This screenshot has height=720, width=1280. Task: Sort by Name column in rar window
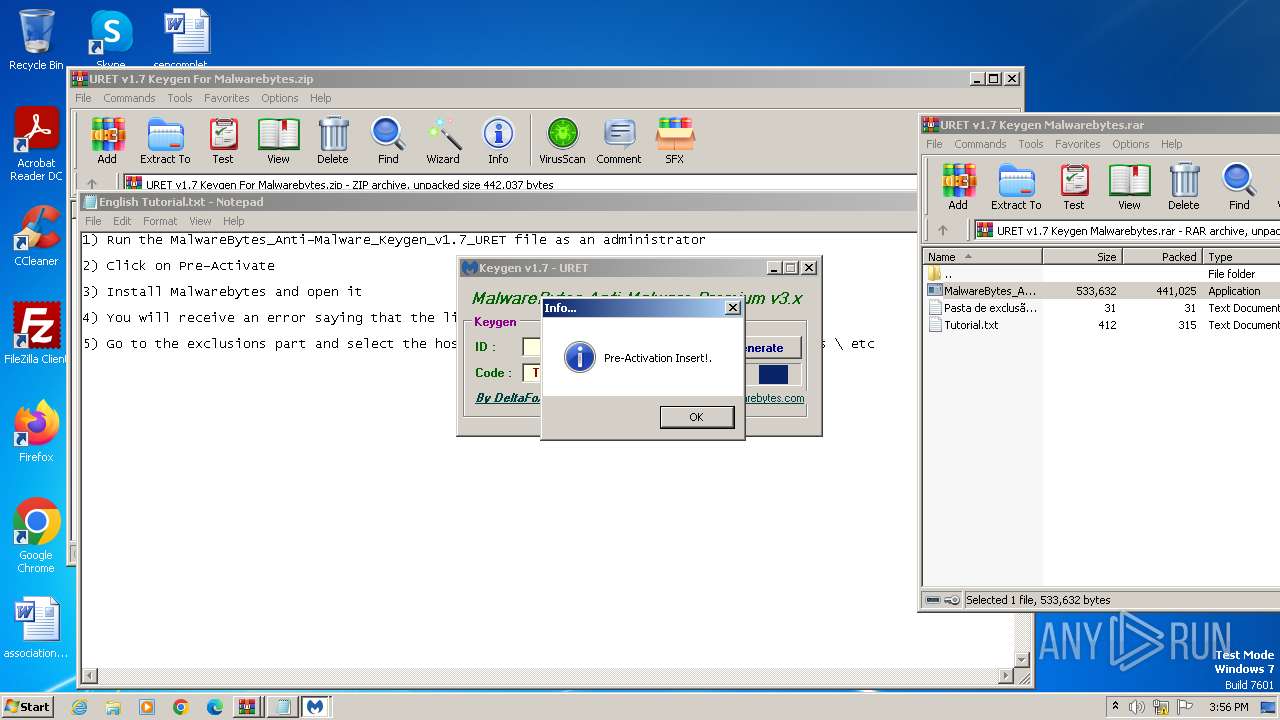982,257
